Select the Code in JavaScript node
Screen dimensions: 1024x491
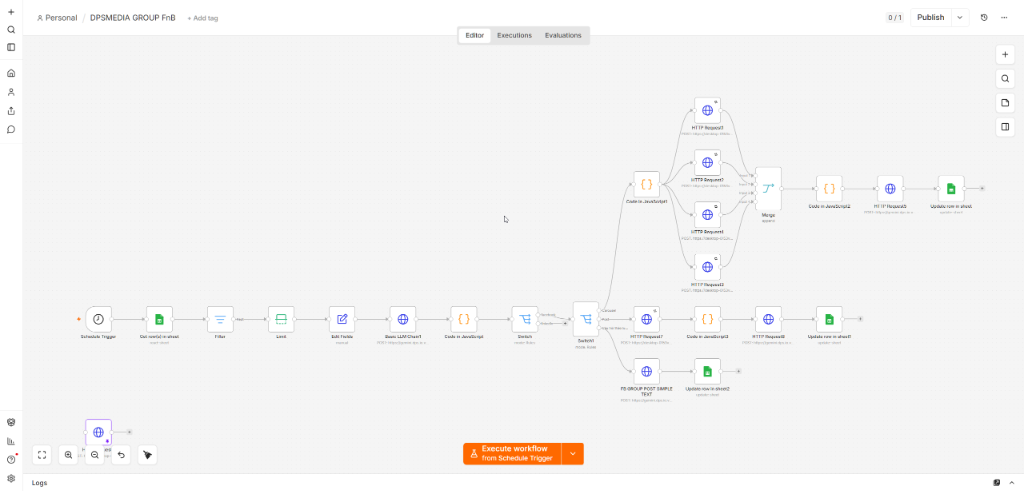point(464,319)
